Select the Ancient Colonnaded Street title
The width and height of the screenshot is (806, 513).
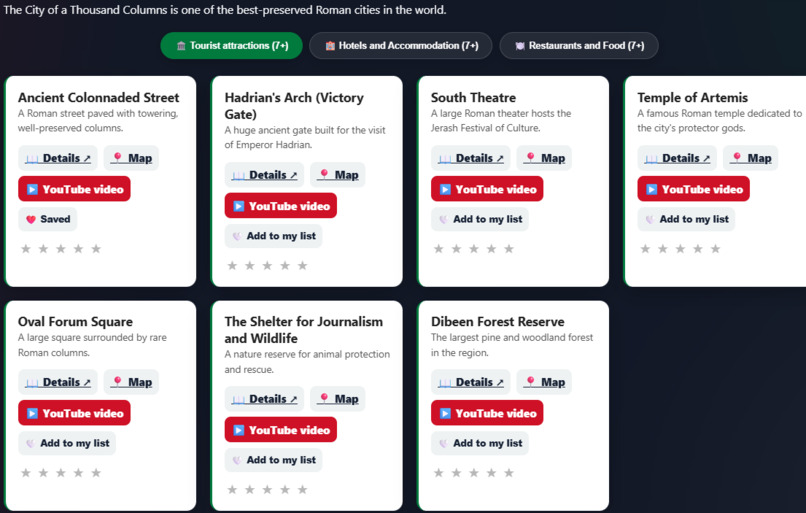(x=99, y=98)
